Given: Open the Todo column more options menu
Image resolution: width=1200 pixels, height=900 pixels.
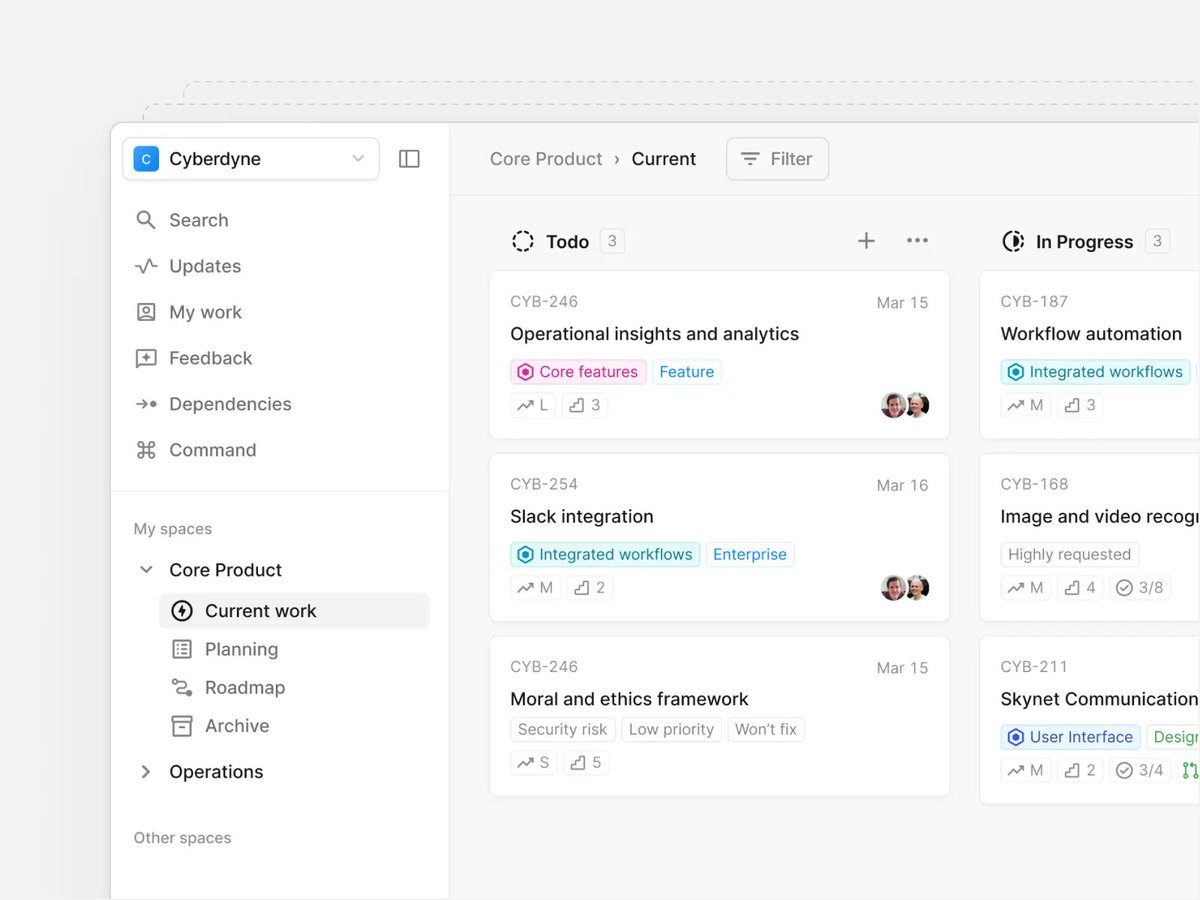Looking at the screenshot, I should pyautogui.click(x=917, y=240).
